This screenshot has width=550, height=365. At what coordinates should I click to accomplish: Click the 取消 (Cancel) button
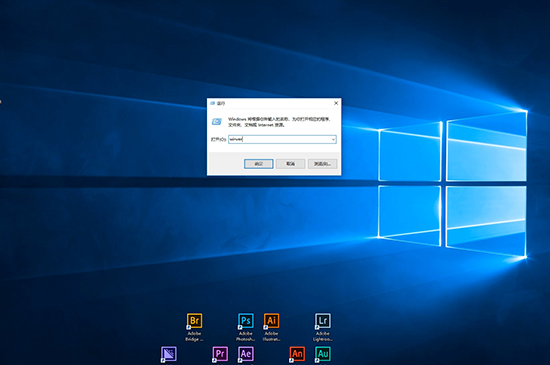[x=290, y=164]
